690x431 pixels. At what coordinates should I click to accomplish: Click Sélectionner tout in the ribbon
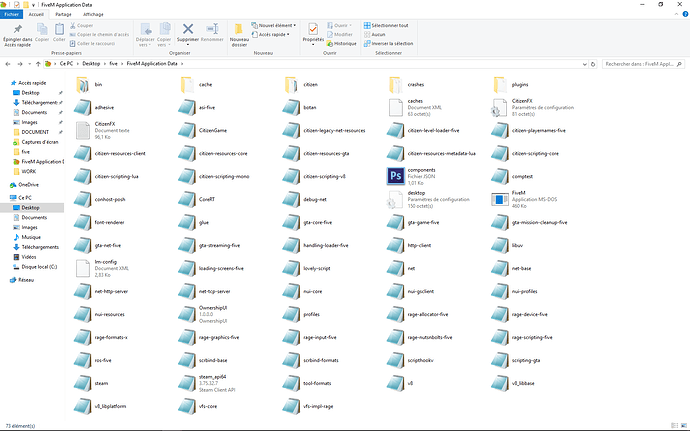(386, 26)
